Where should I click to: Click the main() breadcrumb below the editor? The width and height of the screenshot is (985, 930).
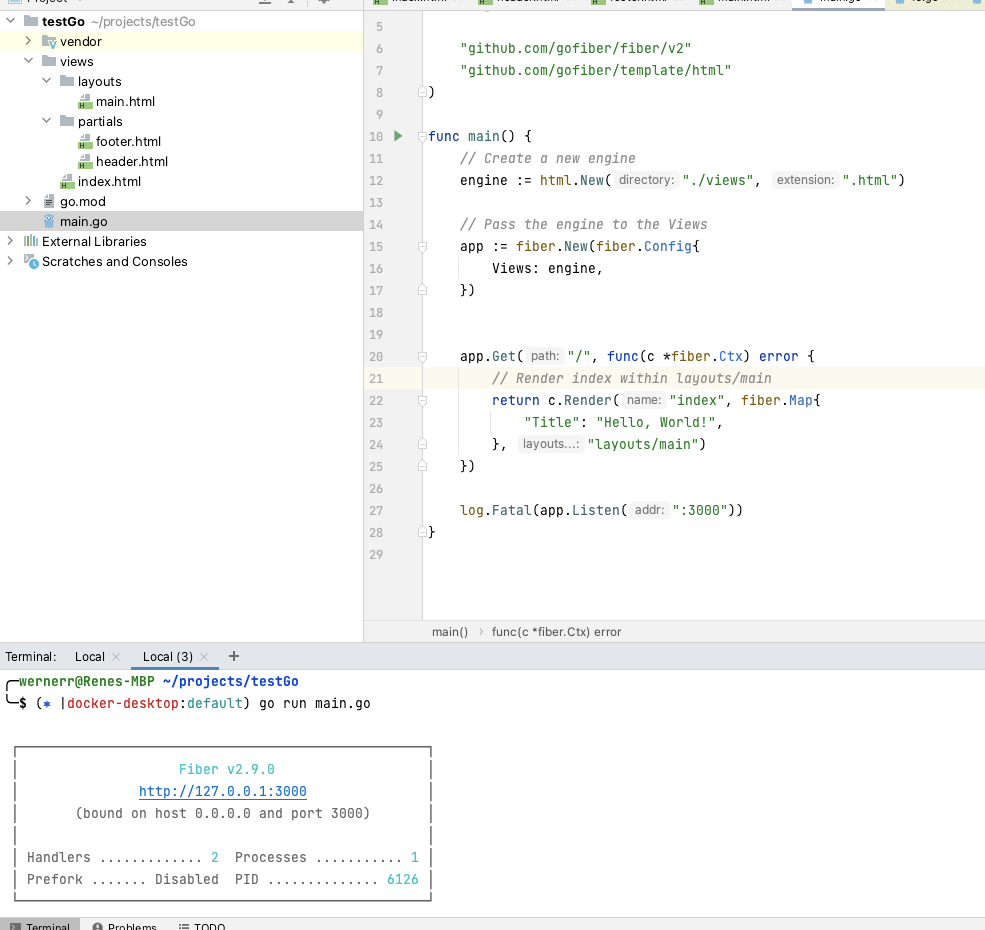(x=449, y=631)
